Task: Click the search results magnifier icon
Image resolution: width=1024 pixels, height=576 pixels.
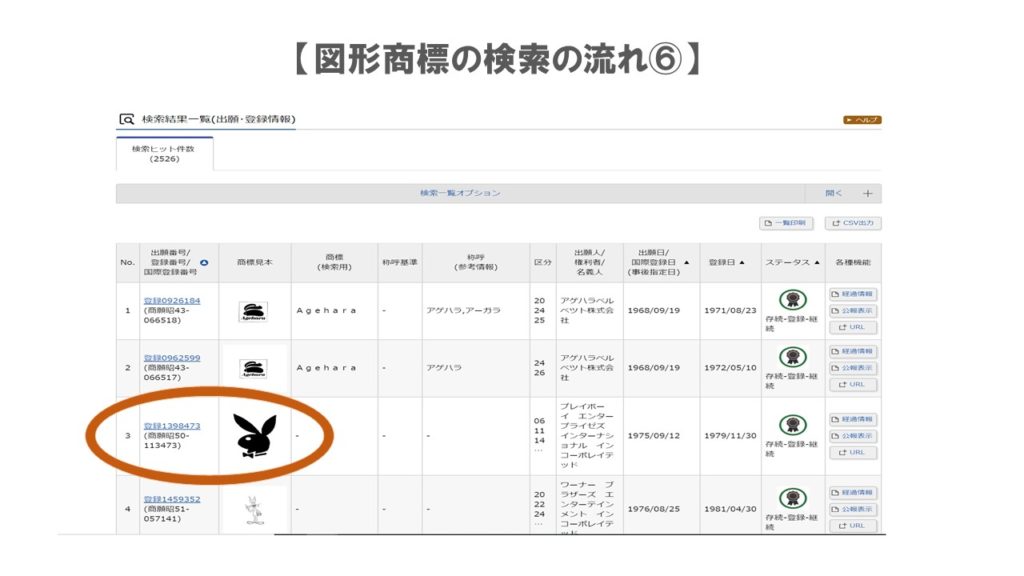Action: 127,119
